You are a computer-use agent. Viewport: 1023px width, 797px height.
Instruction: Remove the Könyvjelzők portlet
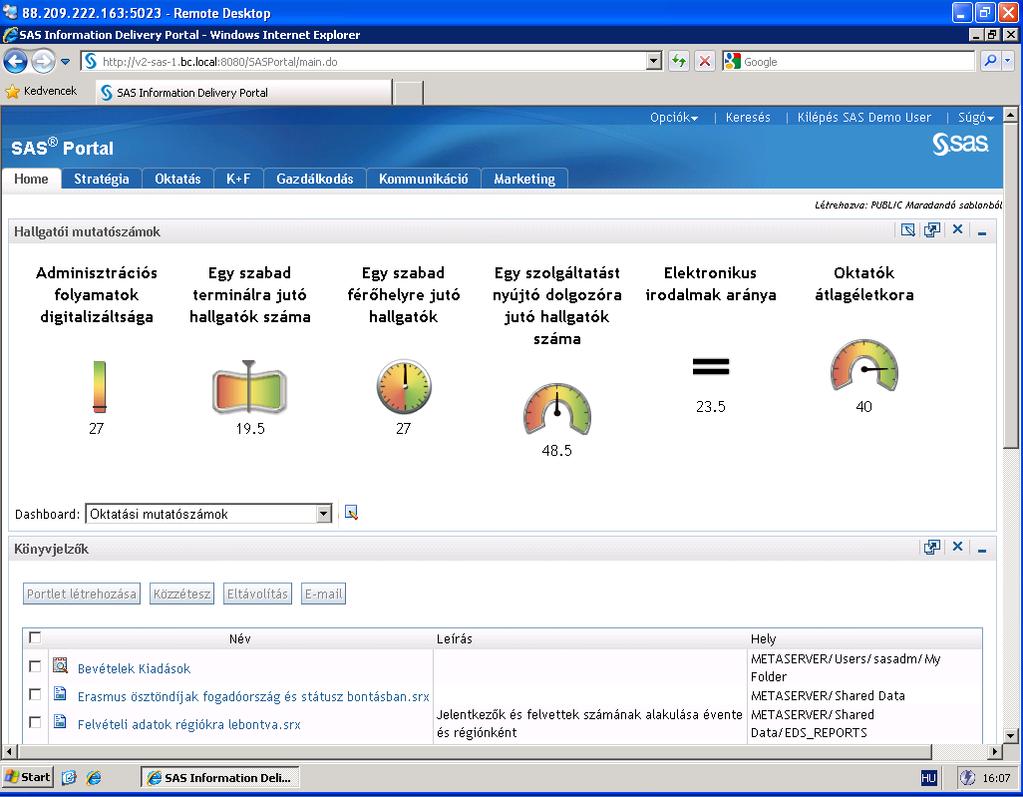point(957,547)
